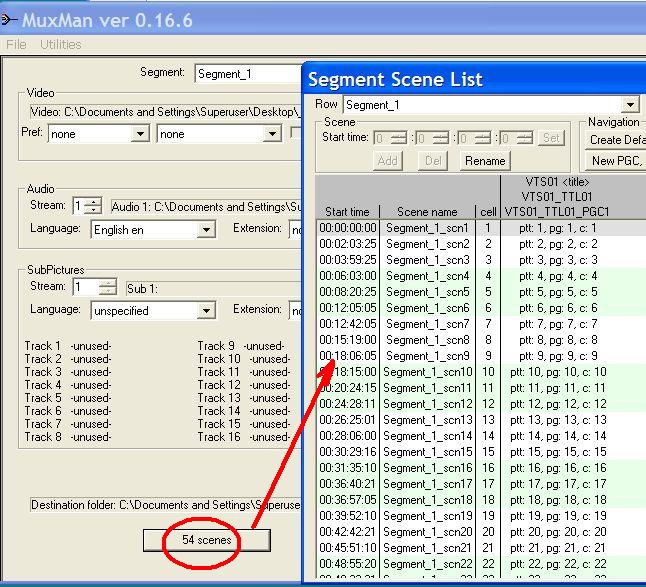The height and width of the screenshot is (587, 646).
Task: Click the cell column header
Action: point(488,212)
